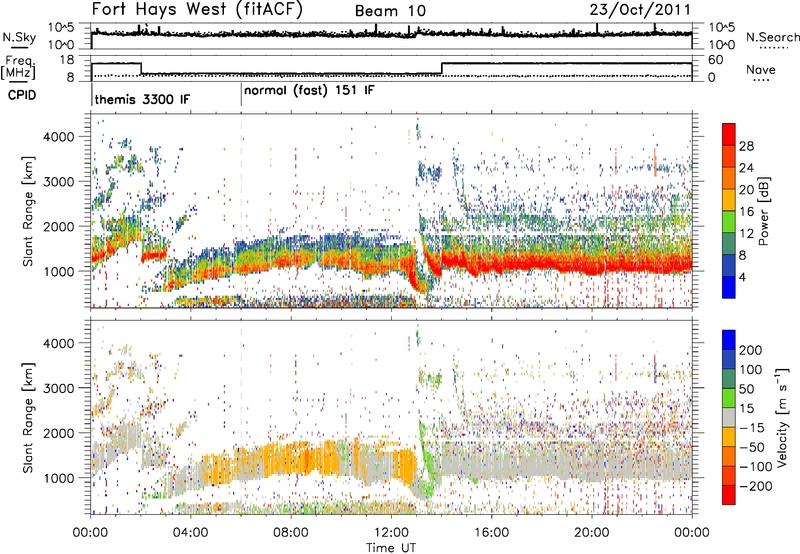Click the 'Slant Range [km]' label of power panel
This screenshot has width=800, height=554.
pos(28,212)
